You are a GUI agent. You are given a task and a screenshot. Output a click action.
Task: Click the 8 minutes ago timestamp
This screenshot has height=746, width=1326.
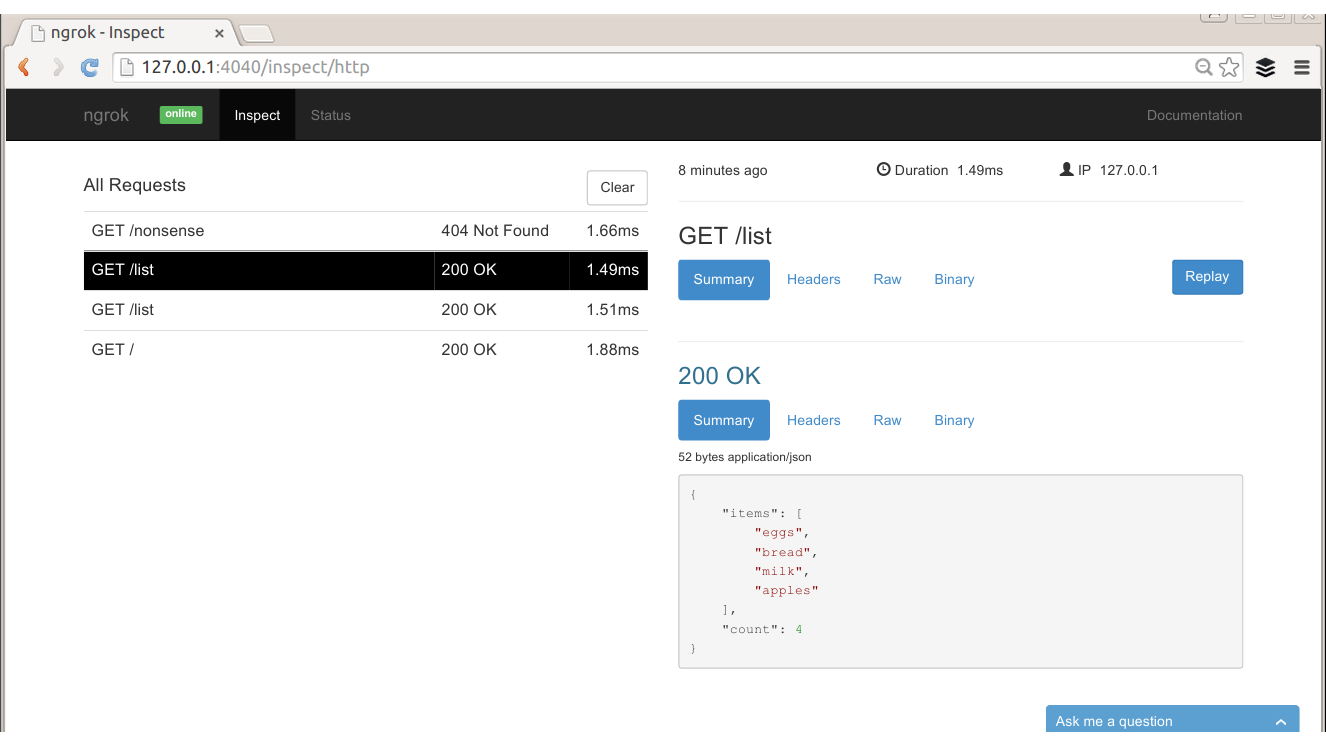pyautogui.click(x=723, y=170)
